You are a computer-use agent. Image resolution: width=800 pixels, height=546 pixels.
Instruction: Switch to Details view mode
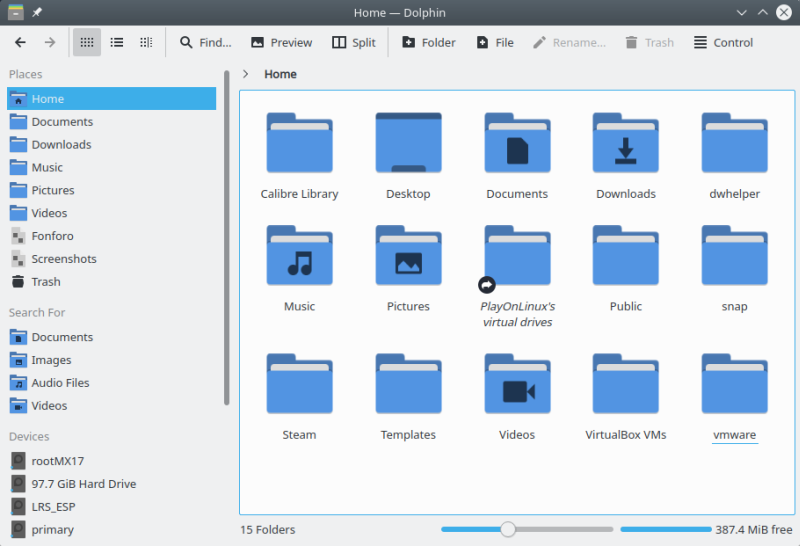tap(146, 43)
